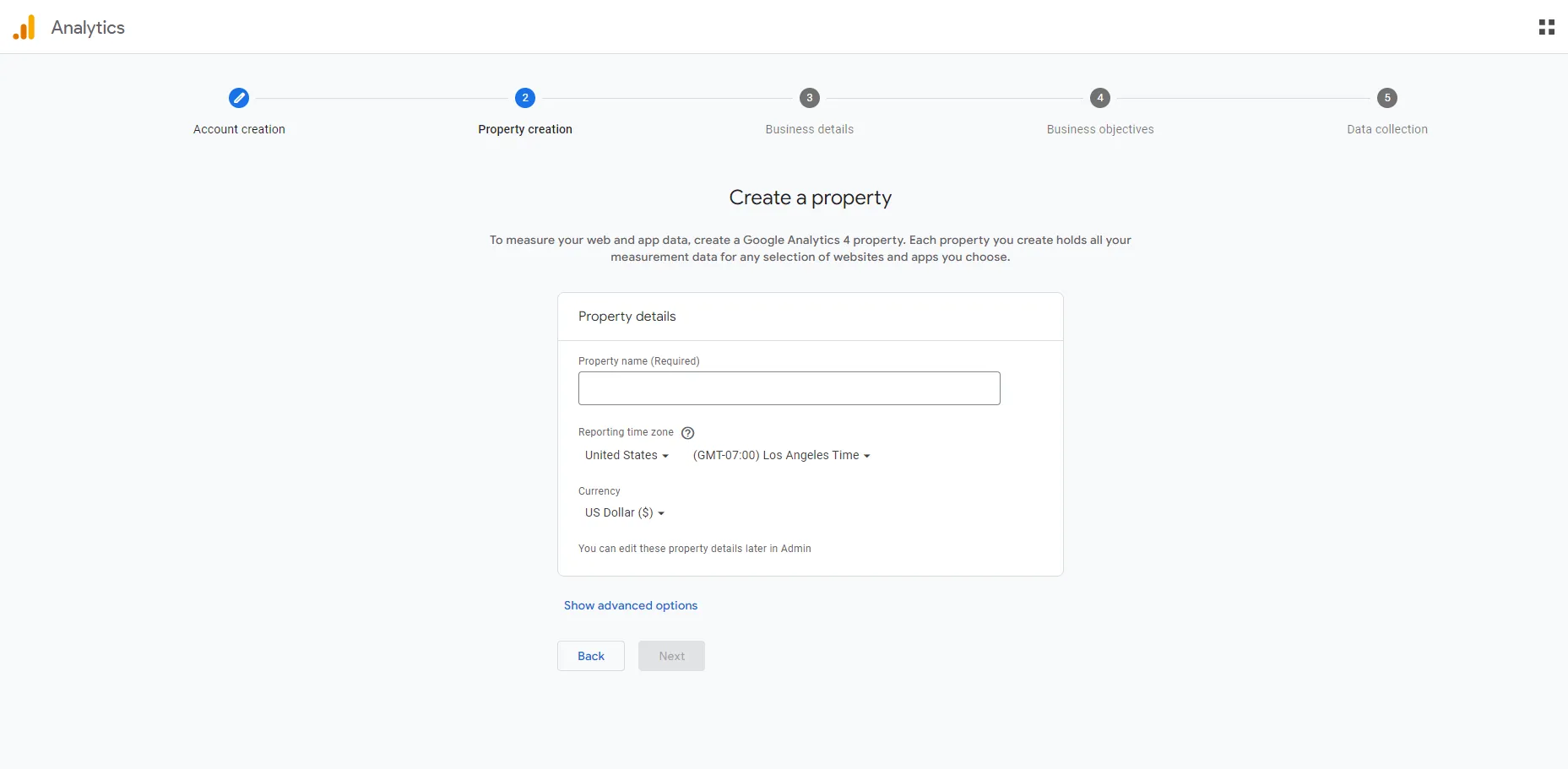Select step 2 Property creation circle icon
Screen dimensions: 1568x769
[524, 98]
